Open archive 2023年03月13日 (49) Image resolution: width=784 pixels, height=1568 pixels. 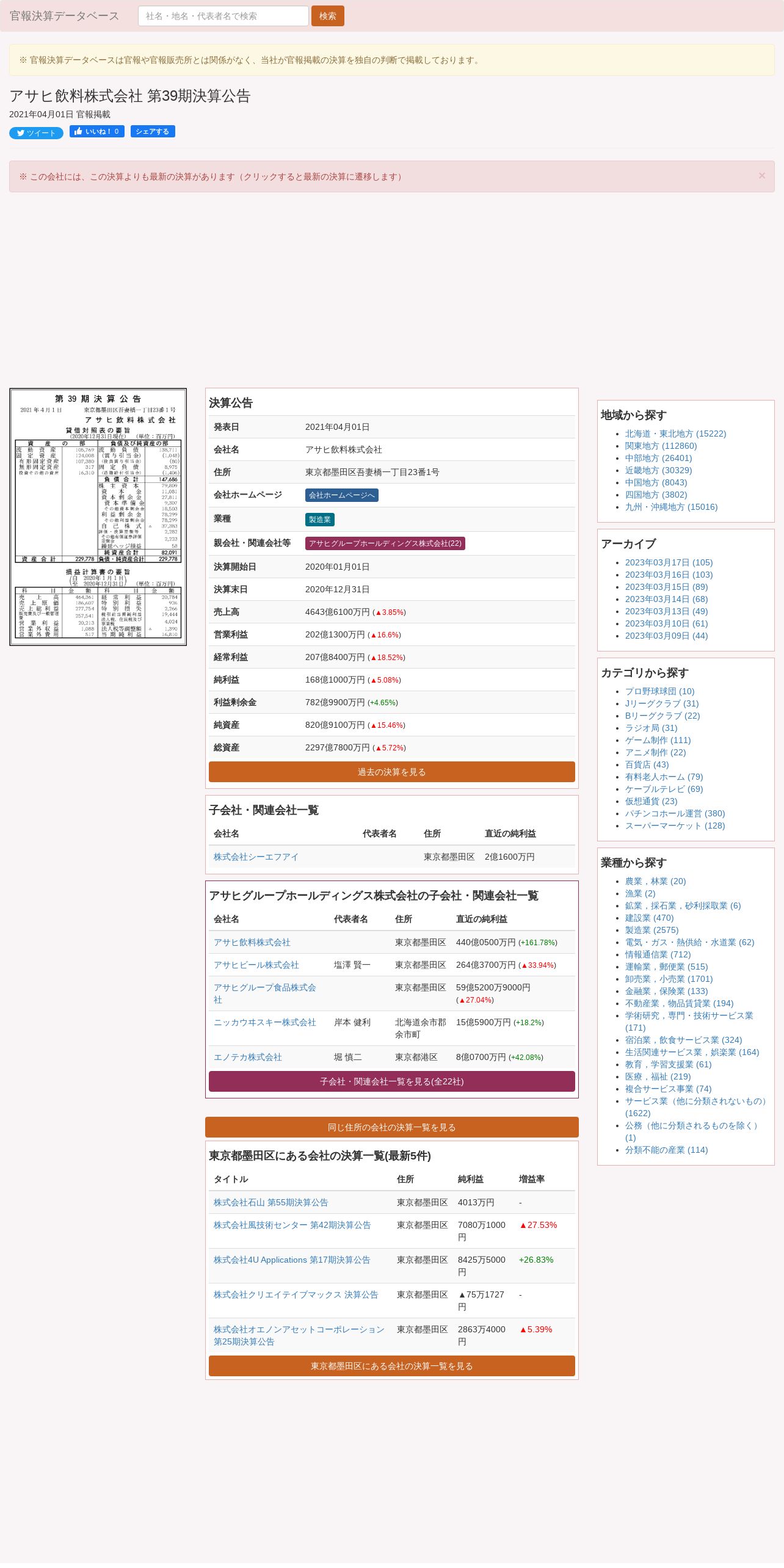(x=666, y=611)
